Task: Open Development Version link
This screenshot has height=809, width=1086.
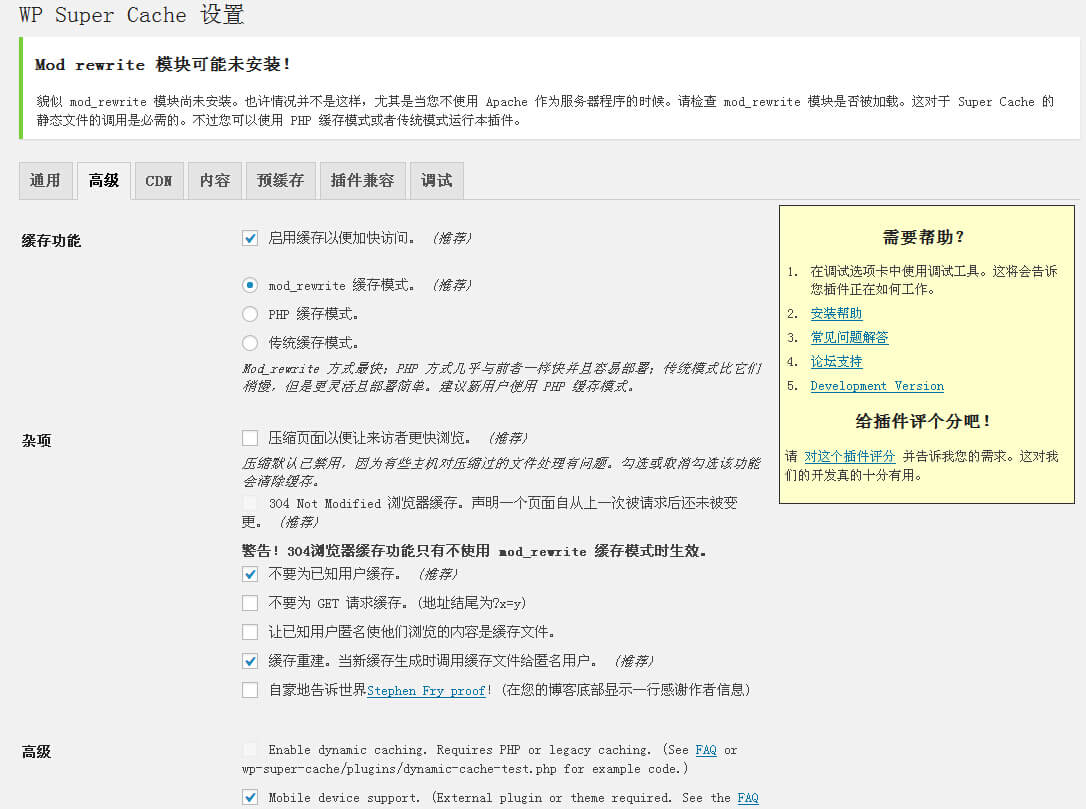Action: pos(878,386)
